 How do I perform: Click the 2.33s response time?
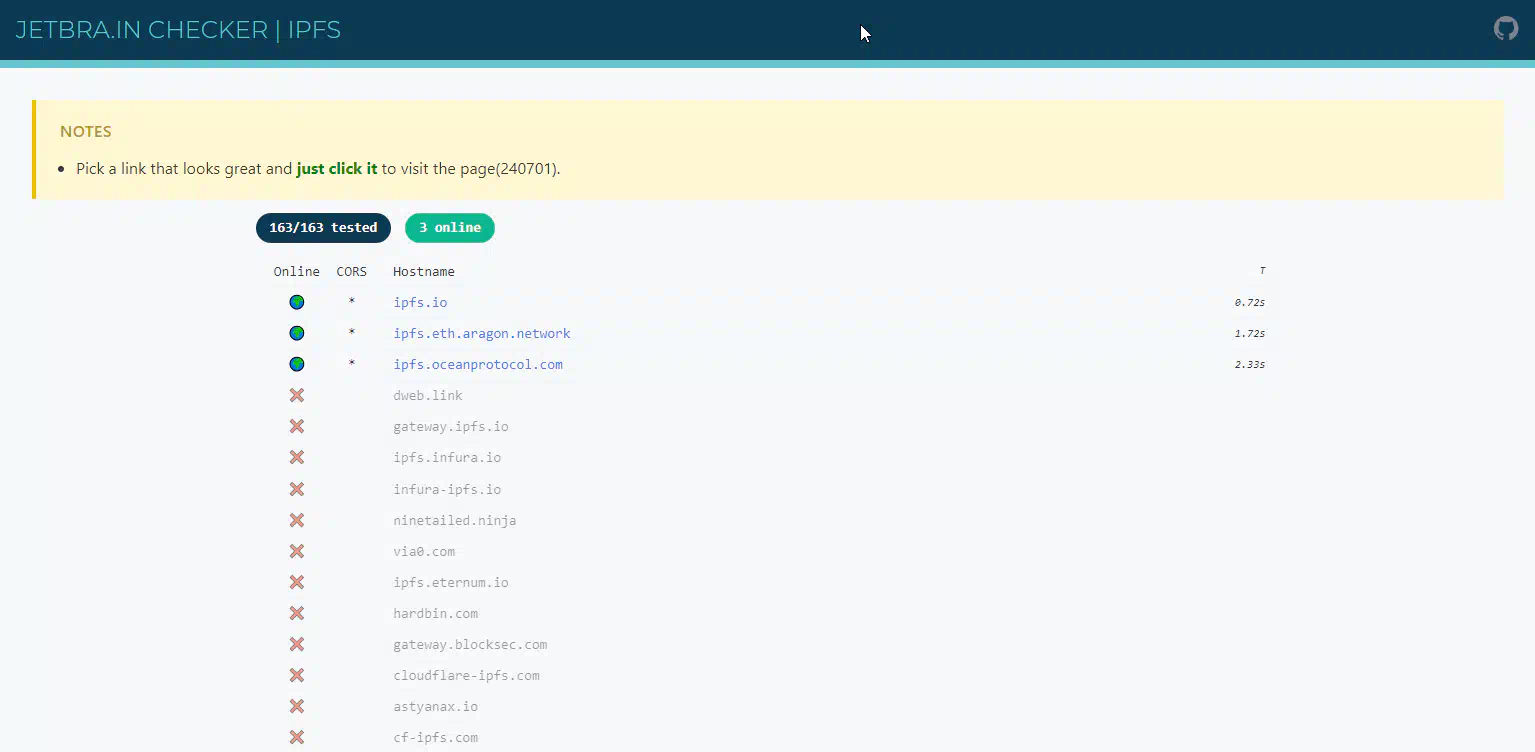(1250, 364)
